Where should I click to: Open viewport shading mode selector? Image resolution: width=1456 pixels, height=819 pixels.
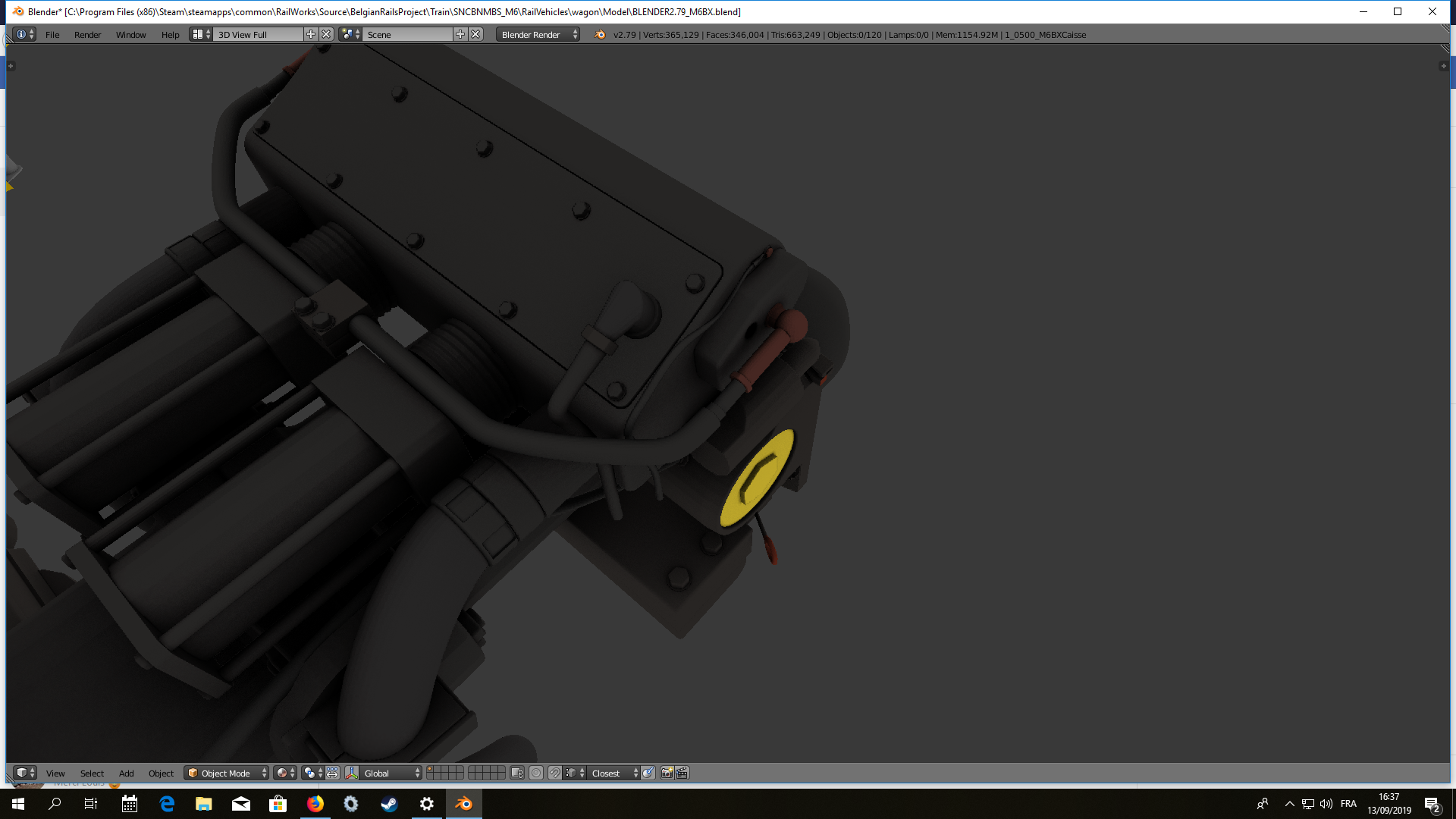tap(285, 773)
